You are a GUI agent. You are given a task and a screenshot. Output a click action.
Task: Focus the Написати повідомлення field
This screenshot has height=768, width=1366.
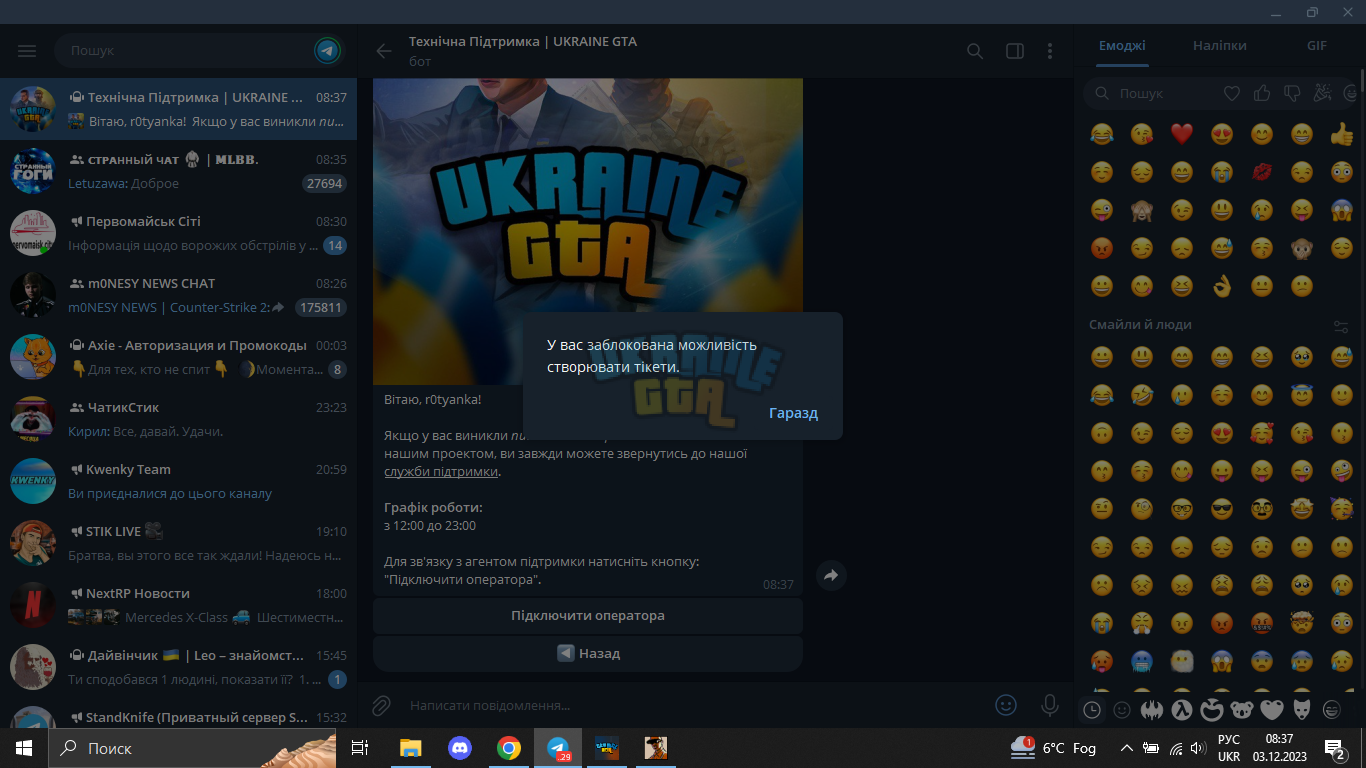click(x=690, y=705)
